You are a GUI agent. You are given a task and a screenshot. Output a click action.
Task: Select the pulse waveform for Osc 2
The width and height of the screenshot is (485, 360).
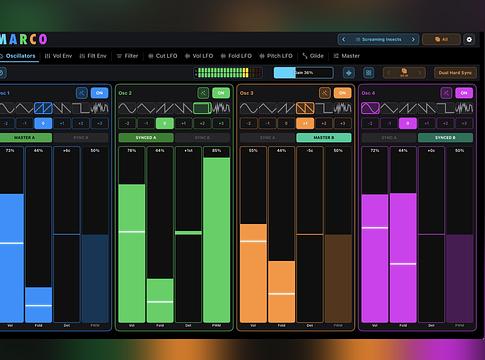pyautogui.click(x=202, y=108)
